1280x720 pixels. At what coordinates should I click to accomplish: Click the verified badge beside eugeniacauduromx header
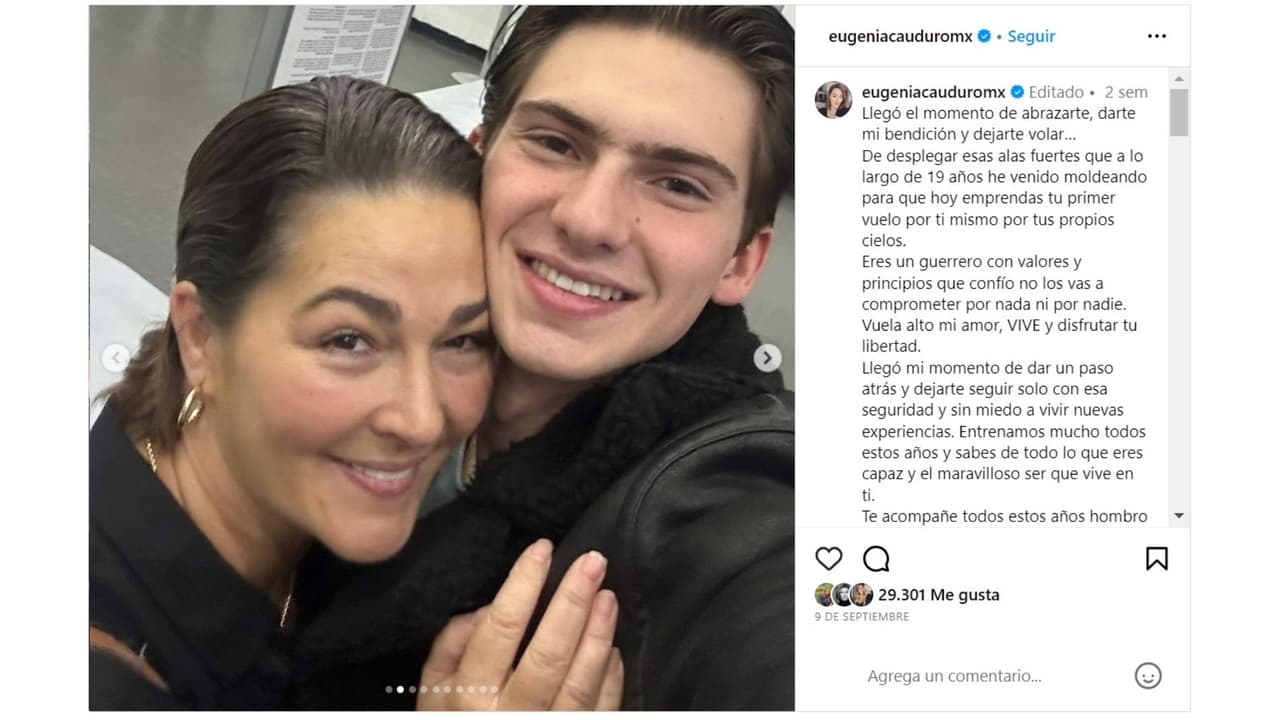pyautogui.click(x=983, y=35)
